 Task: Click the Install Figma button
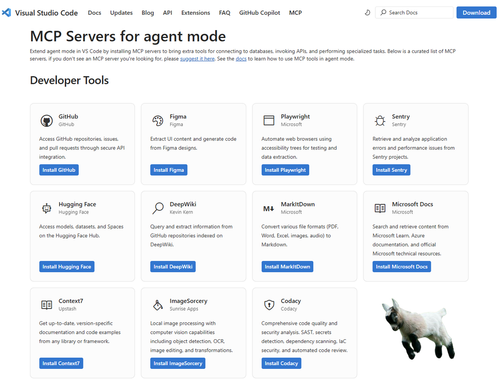pyautogui.click(x=169, y=170)
